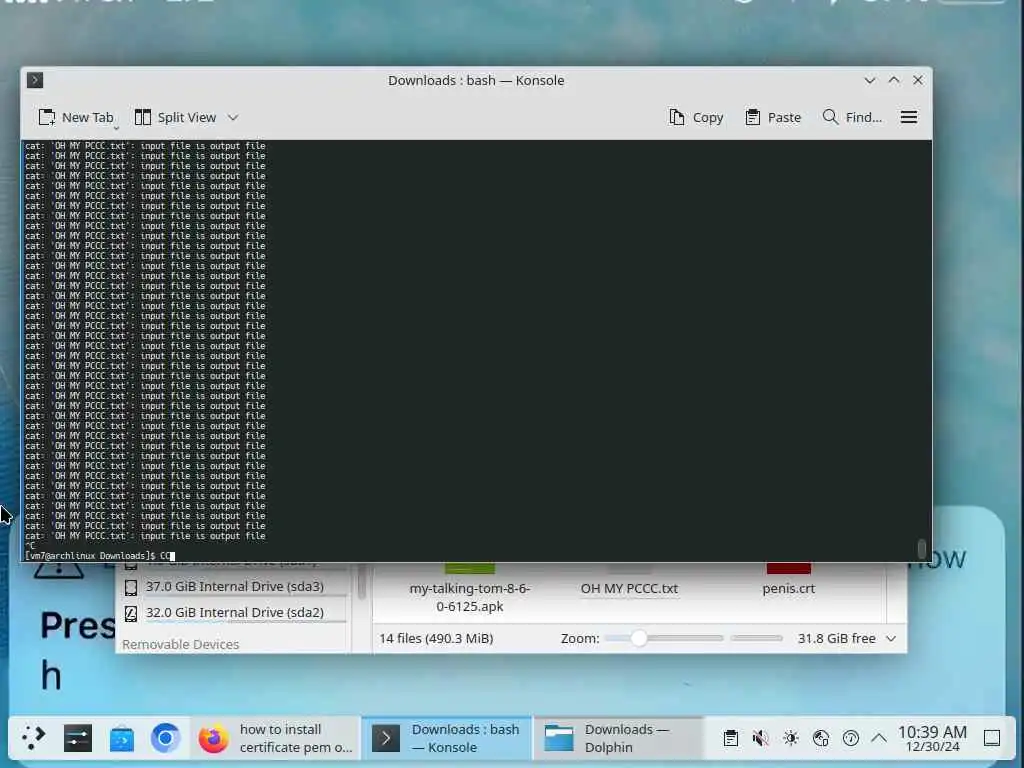The image size is (1024, 768).
Task: Switch to Firefox certificate tab task
Action: point(276,738)
